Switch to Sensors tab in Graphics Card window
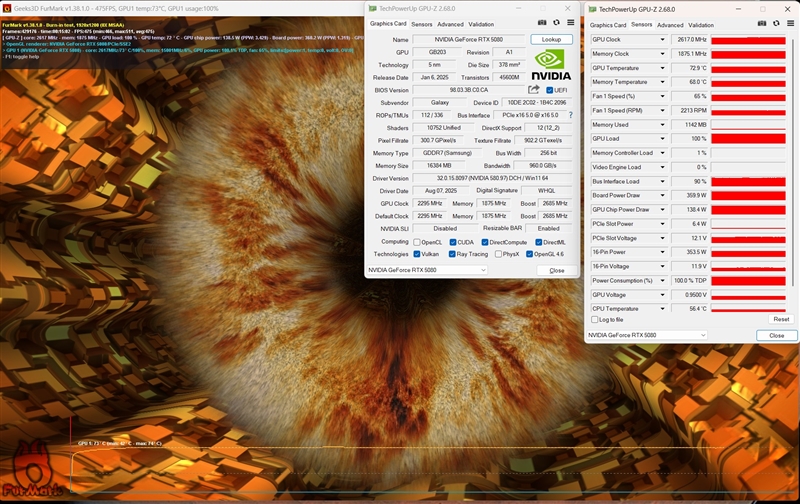Image resolution: width=800 pixels, height=504 pixels. click(421, 24)
